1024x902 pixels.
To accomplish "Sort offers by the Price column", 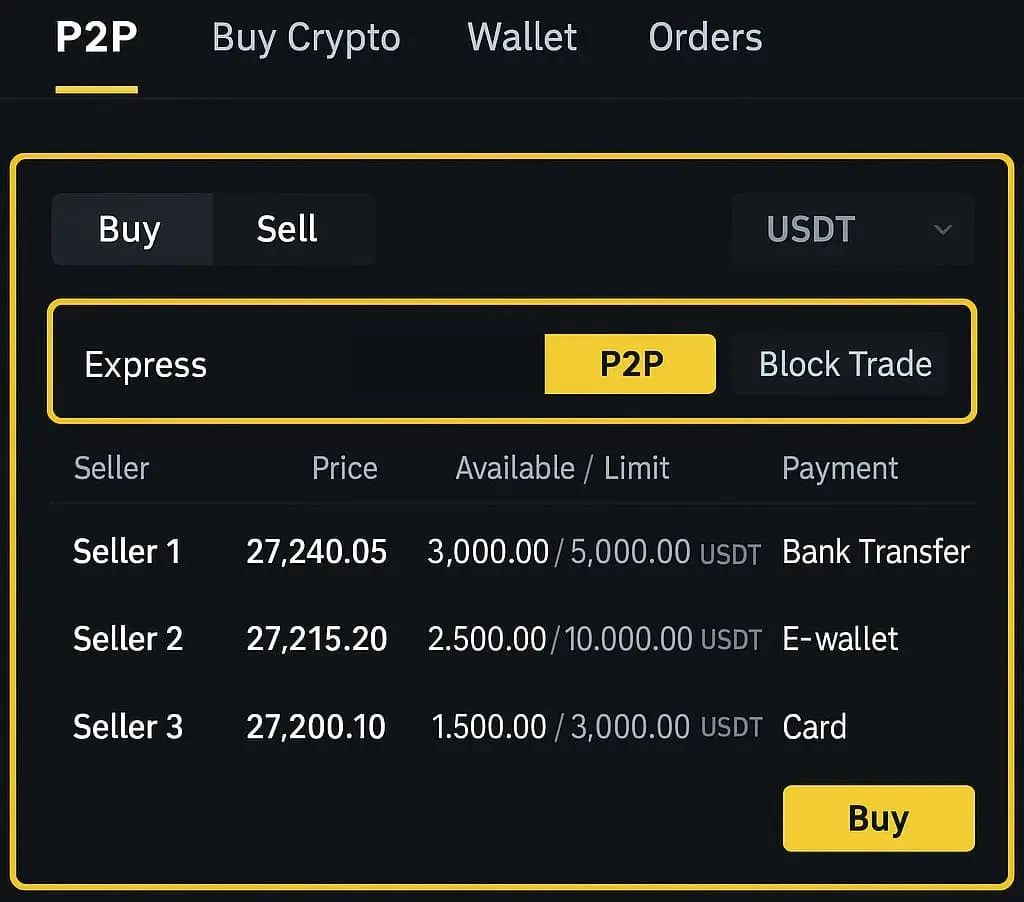I will 345,468.
